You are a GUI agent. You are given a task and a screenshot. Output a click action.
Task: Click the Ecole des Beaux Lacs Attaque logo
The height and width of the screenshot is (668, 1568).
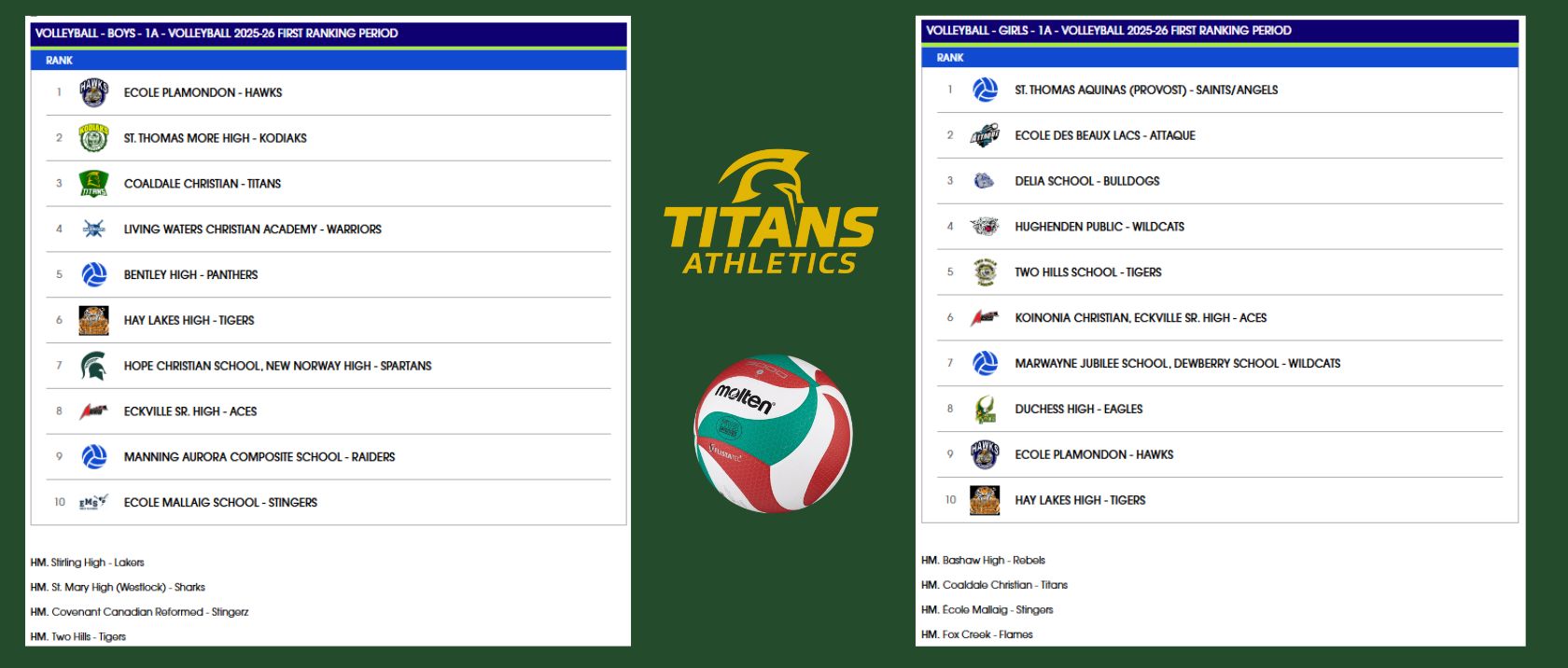tap(985, 135)
